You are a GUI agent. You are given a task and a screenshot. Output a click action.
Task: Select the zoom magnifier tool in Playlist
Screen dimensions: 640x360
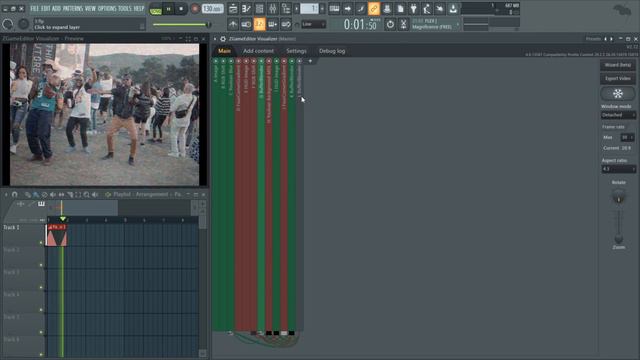pos(87,195)
